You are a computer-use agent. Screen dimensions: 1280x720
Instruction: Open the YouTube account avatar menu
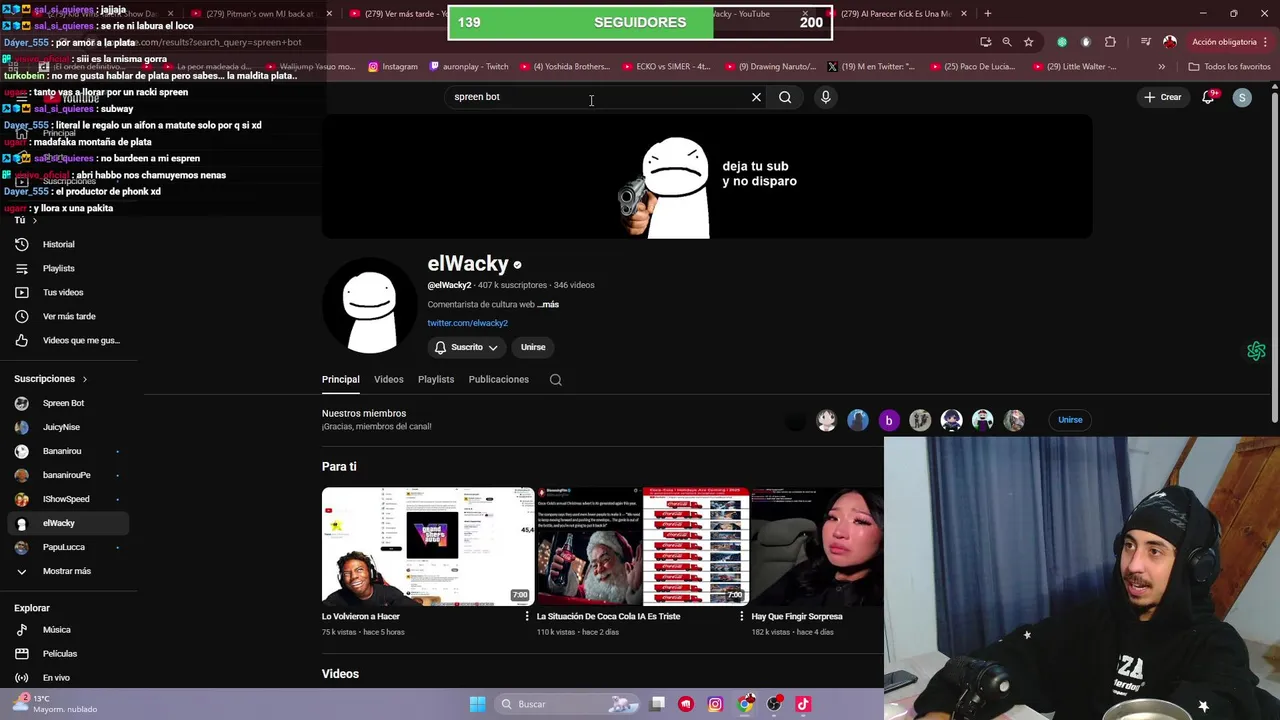pyautogui.click(x=1242, y=97)
